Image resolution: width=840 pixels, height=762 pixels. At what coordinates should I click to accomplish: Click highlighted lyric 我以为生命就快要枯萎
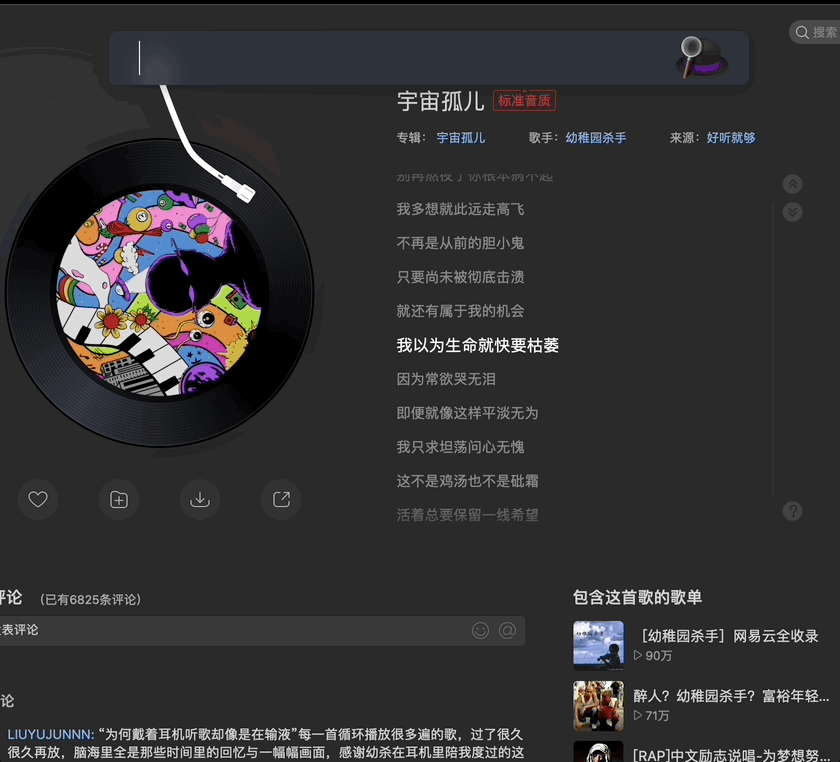pos(478,346)
